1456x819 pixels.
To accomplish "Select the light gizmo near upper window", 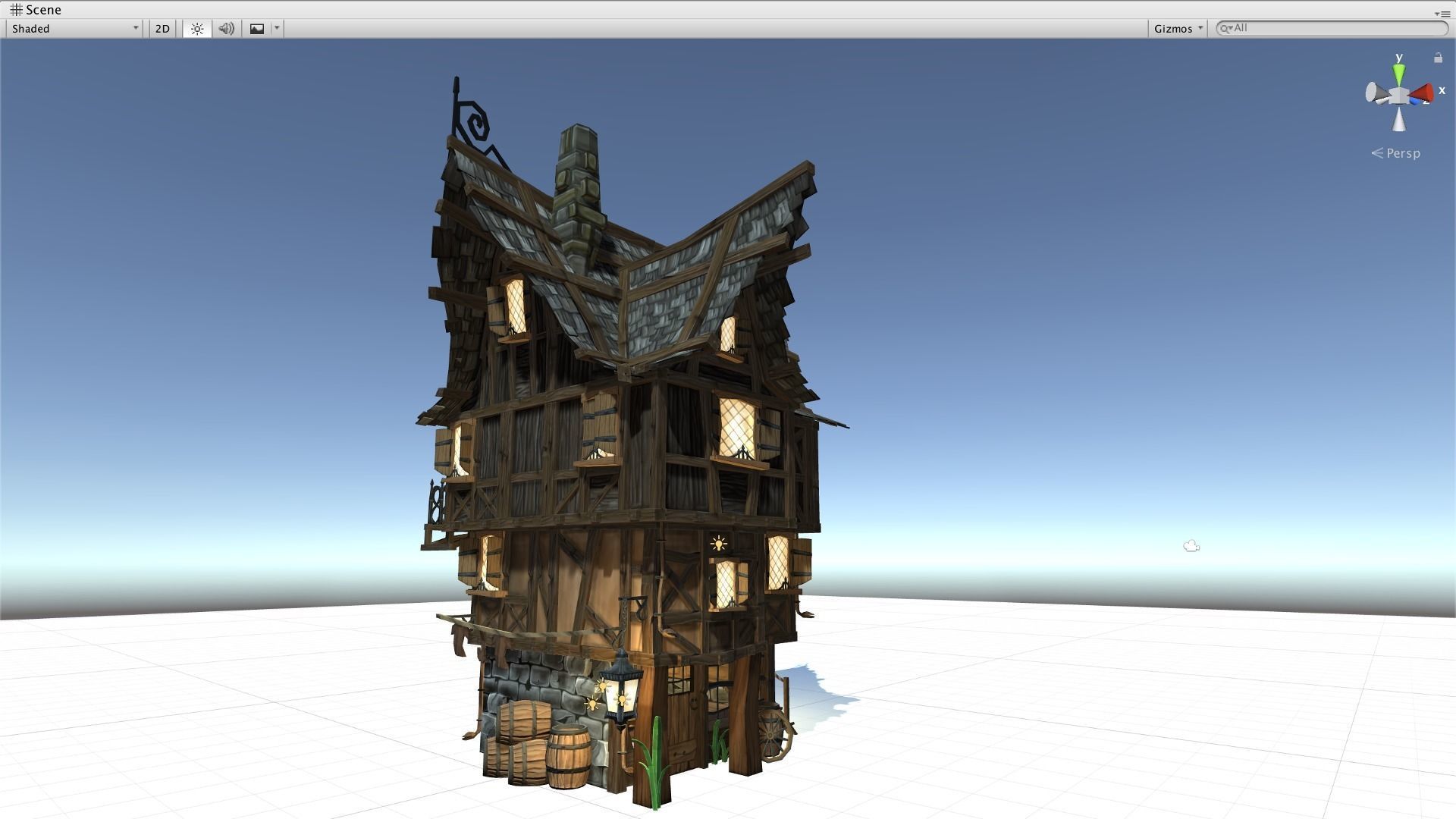I will pos(718,543).
